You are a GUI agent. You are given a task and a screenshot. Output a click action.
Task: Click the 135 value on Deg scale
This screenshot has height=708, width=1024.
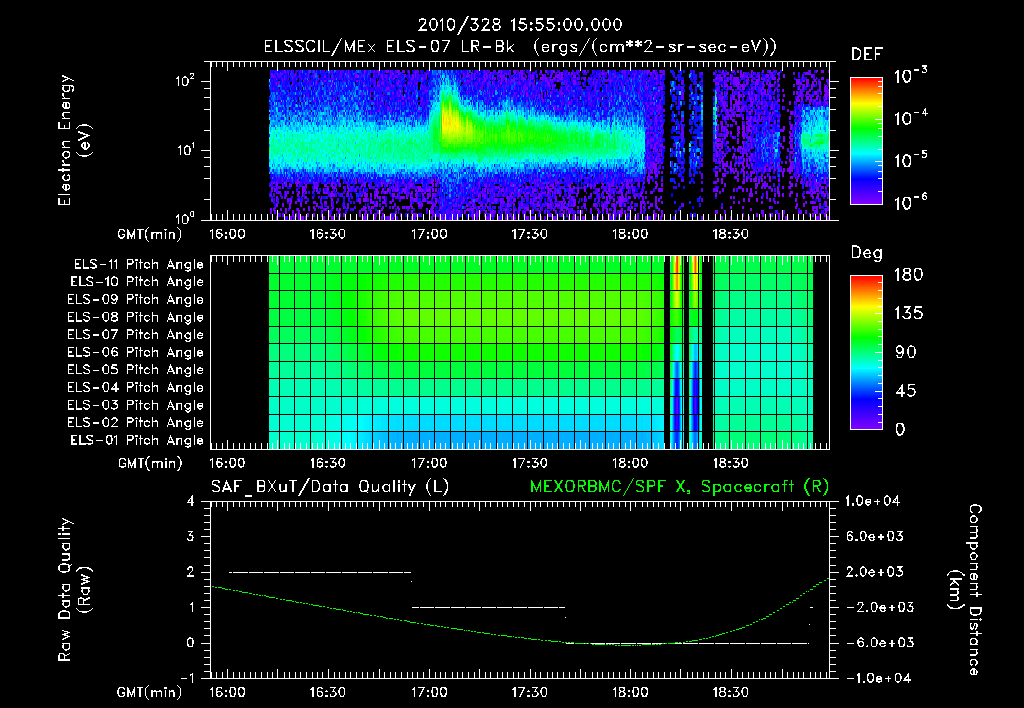click(x=908, y=313)
